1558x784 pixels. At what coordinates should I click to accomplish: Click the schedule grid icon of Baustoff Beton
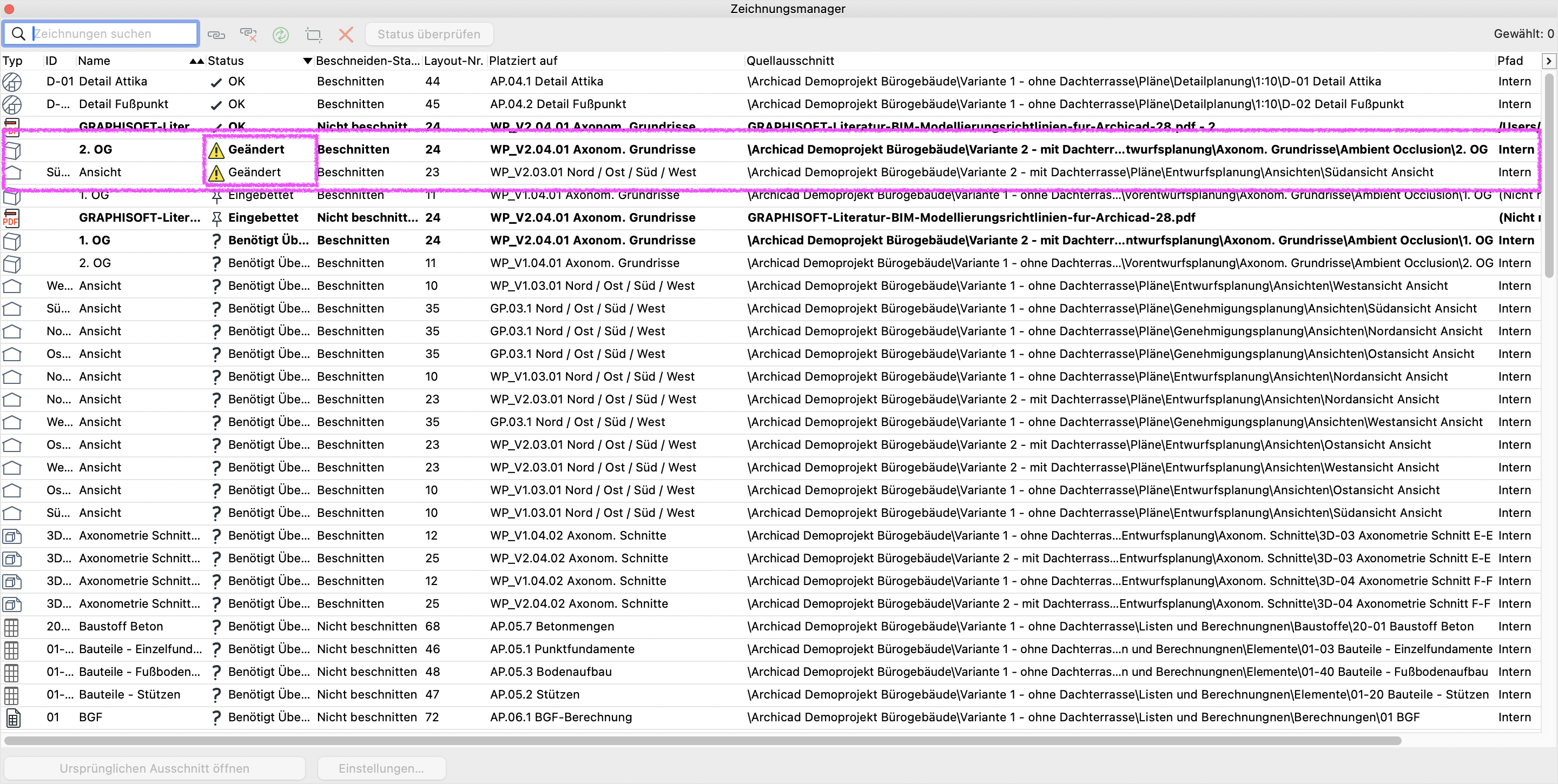11,627
